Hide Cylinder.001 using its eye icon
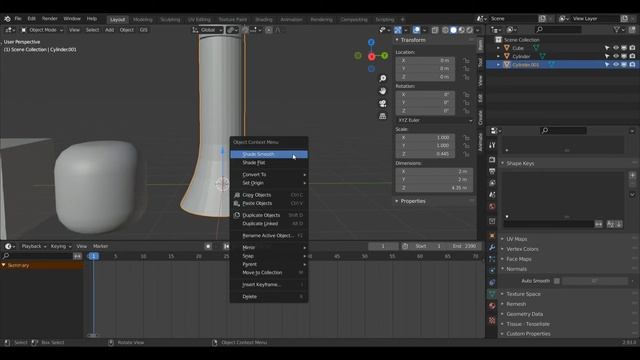 point(616,64)
